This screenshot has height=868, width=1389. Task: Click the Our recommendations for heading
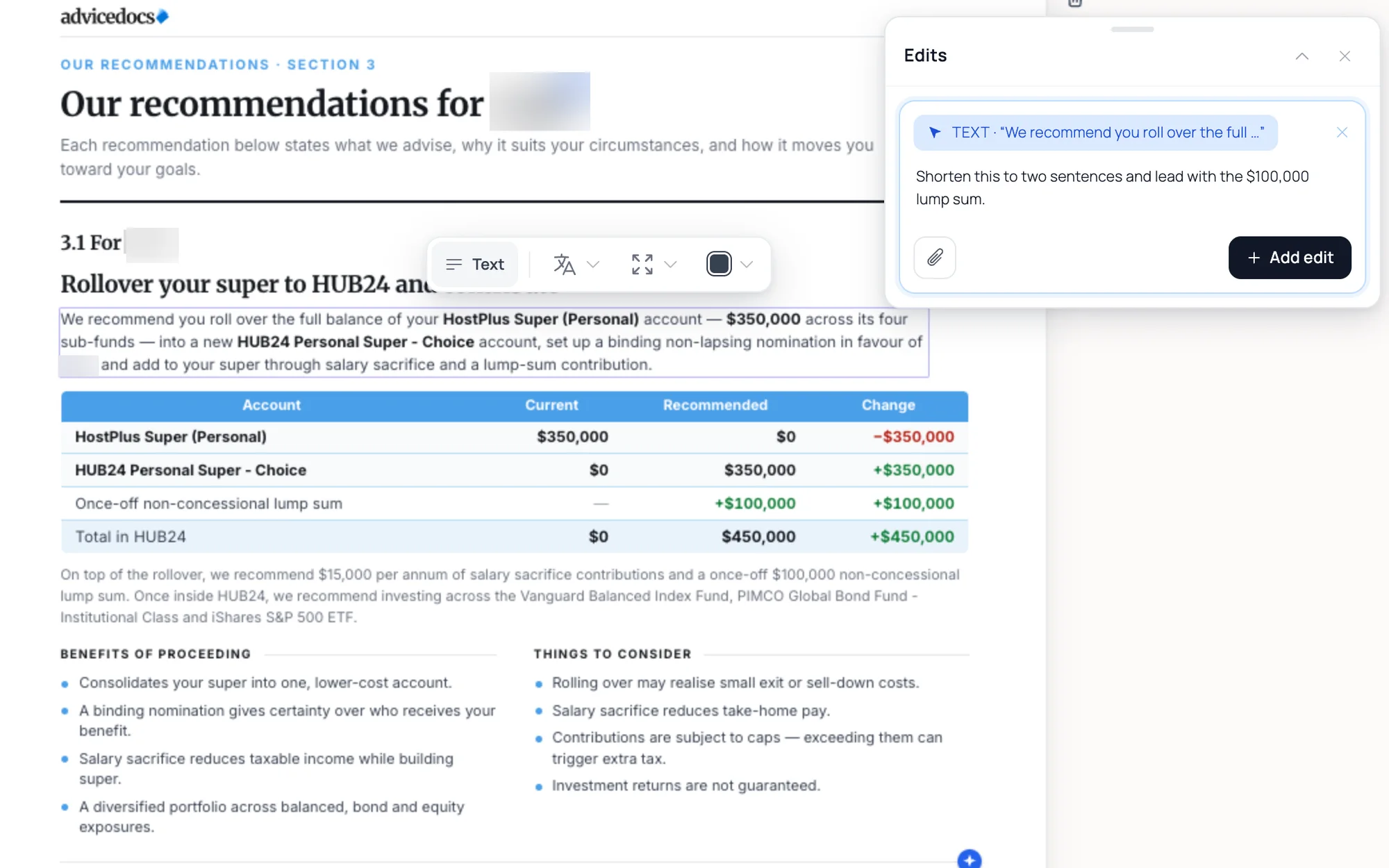point(272,103)
